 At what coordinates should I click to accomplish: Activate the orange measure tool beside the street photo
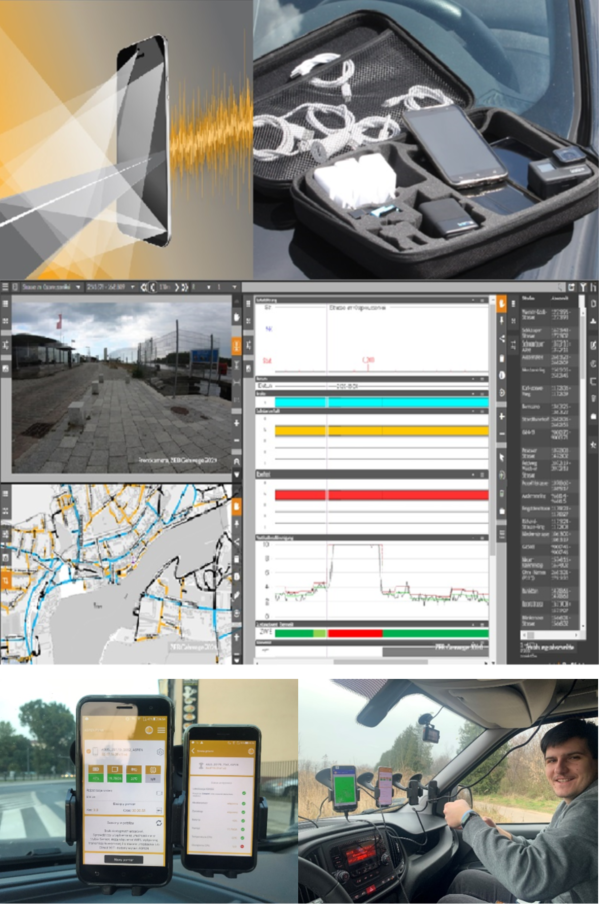[x=237, y=346]
